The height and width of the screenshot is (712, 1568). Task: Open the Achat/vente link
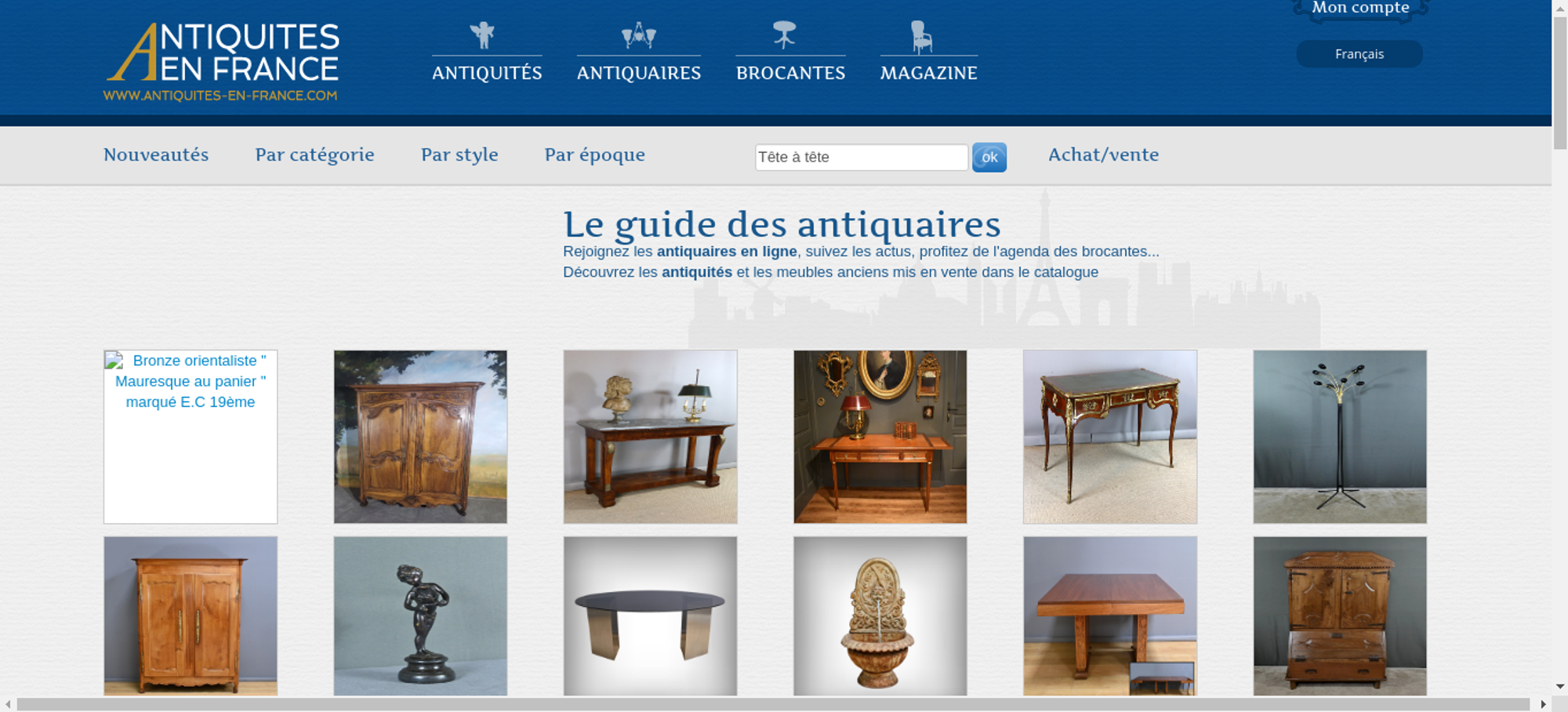coord(1104,154)
